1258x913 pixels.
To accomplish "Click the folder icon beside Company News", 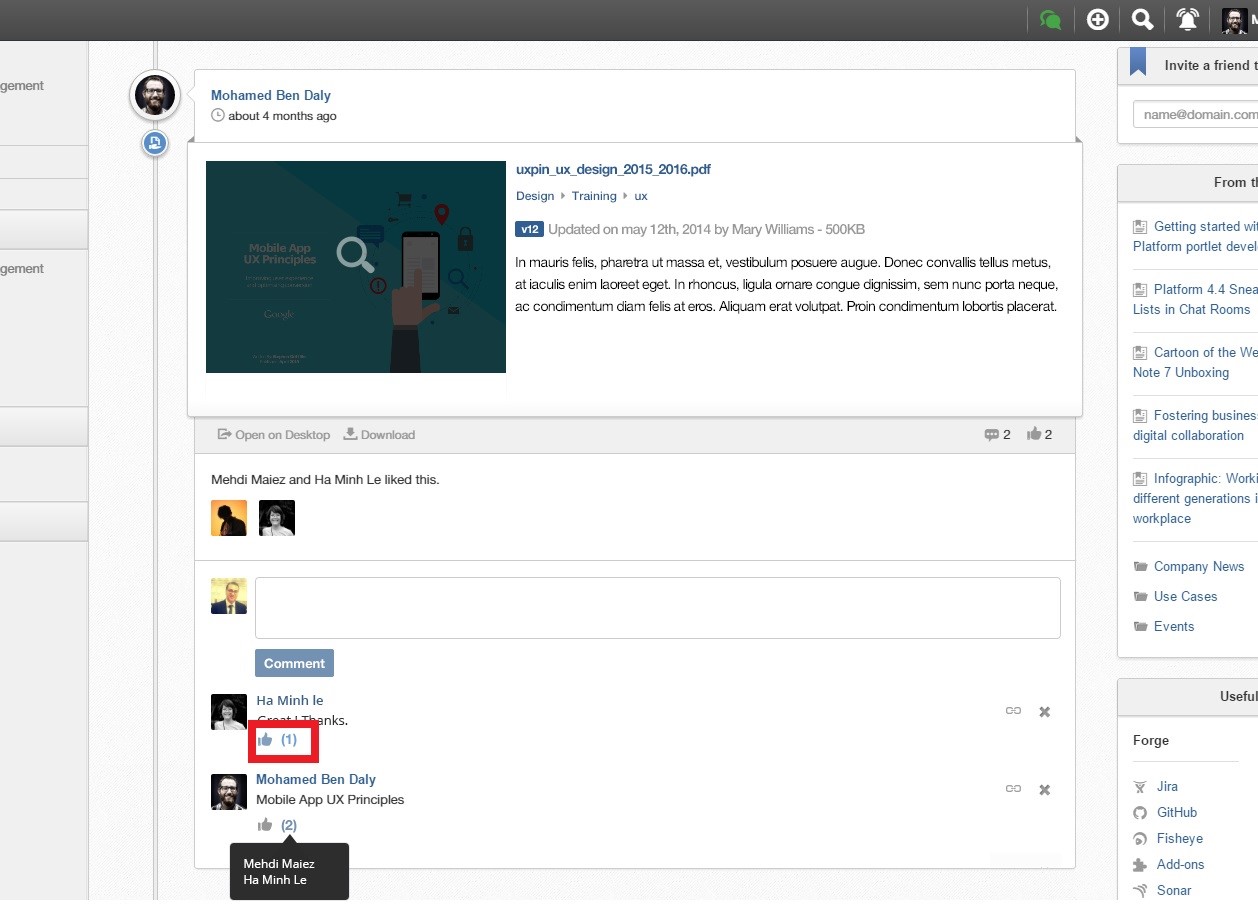I will tap(1140, 567).
